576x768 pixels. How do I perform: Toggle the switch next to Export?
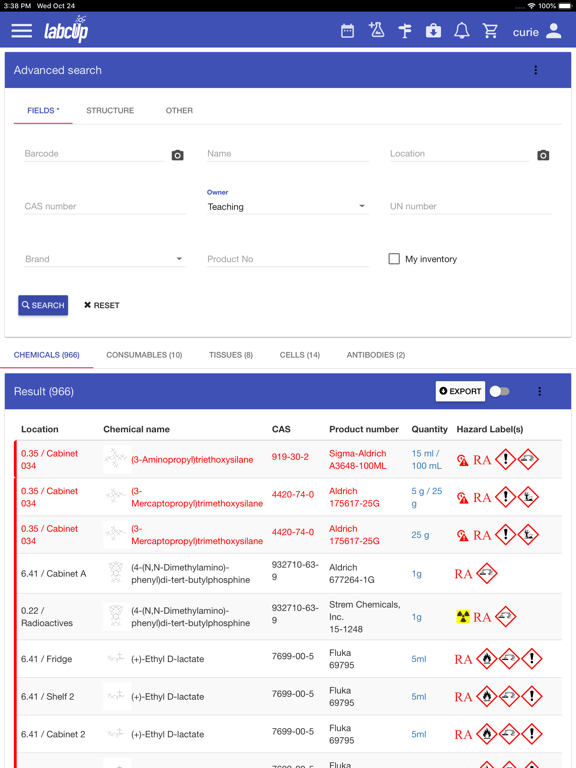click(x=500, y=391)
